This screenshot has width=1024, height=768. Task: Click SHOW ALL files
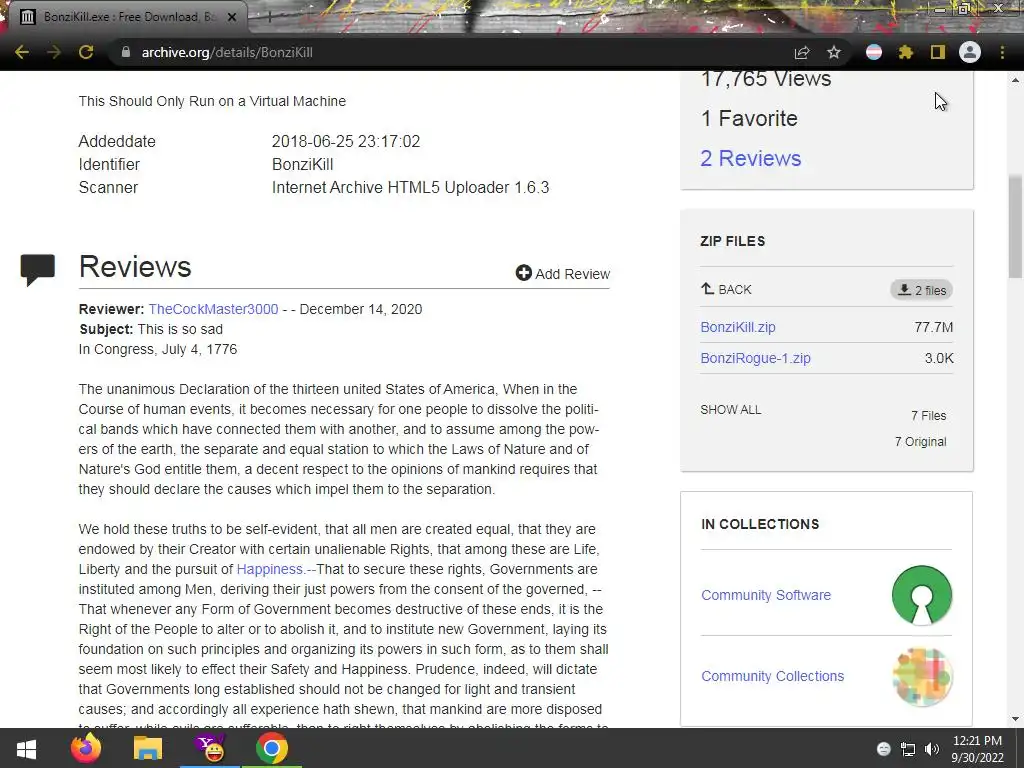point(731,409)
